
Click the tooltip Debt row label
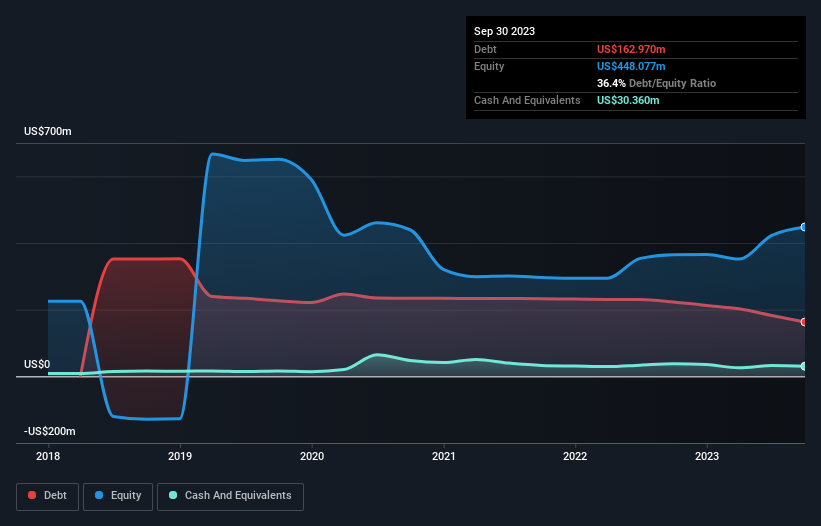point(485,49)
